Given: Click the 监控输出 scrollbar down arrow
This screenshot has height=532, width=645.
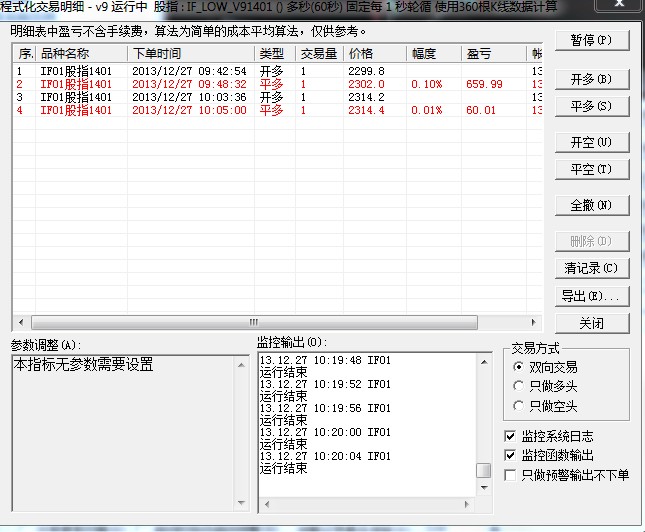Looking at the screenshot, I should tap(484, 489).
